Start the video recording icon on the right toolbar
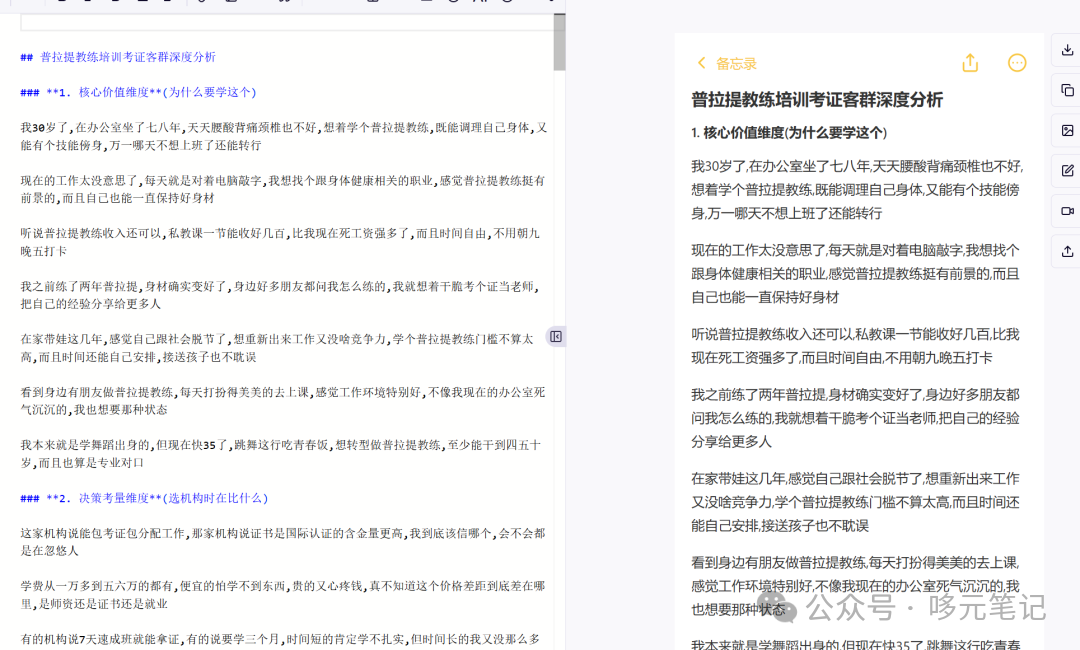This screenshot has width=1080, height=650. (x=1068, y=210)
